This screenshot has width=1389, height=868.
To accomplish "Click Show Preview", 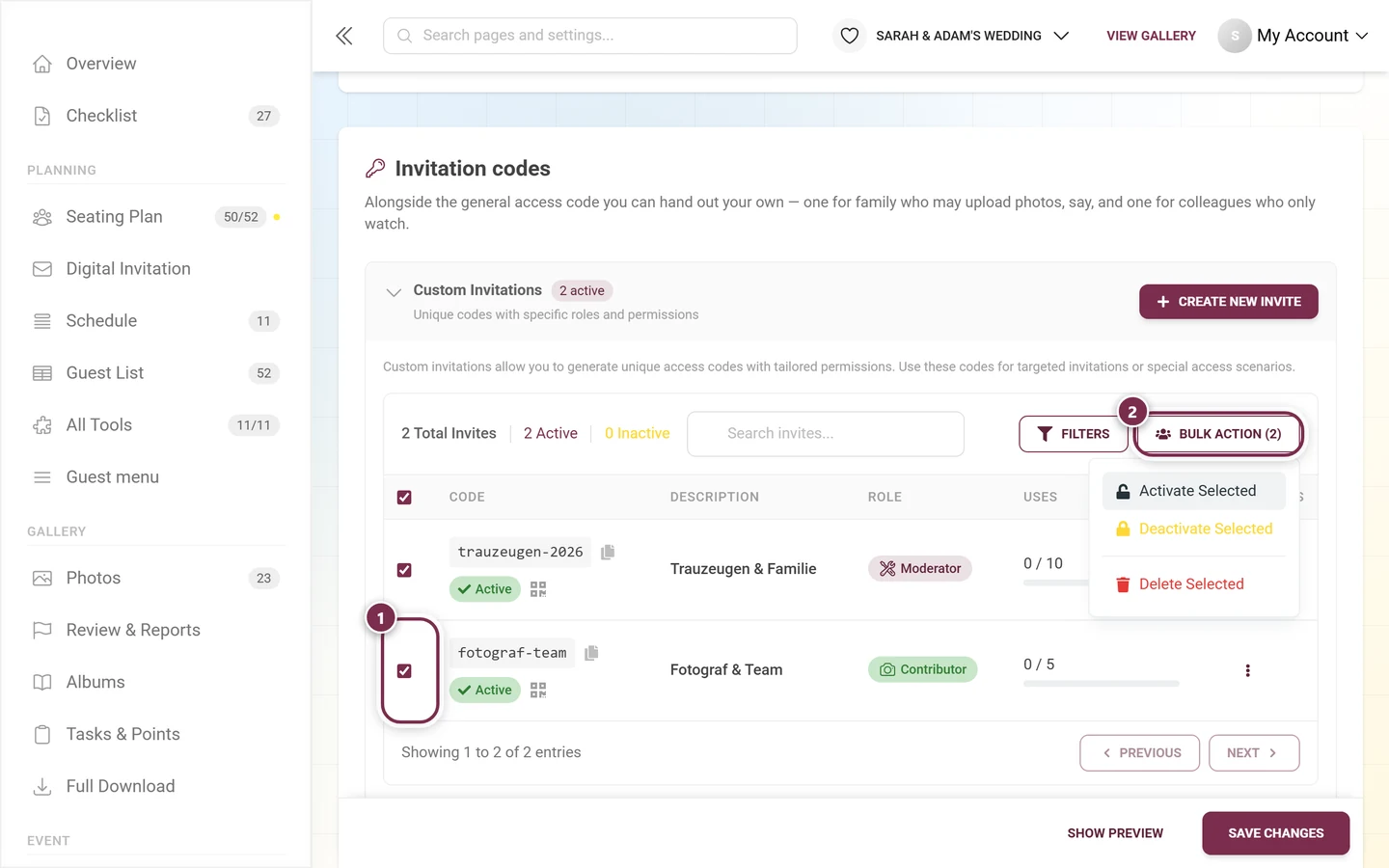I will 1115,833.
